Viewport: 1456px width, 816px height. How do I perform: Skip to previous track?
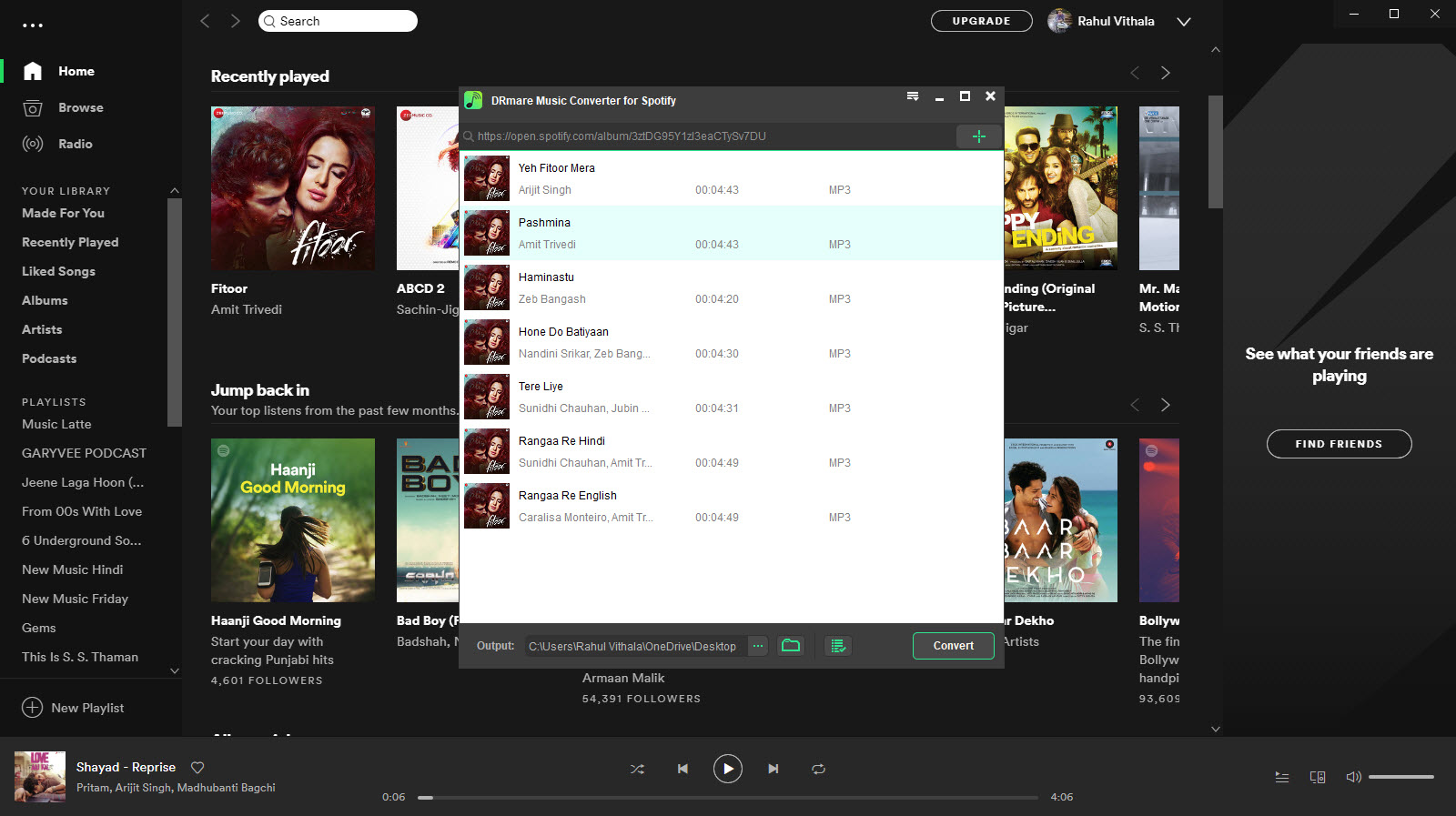[x=682, y=769]
